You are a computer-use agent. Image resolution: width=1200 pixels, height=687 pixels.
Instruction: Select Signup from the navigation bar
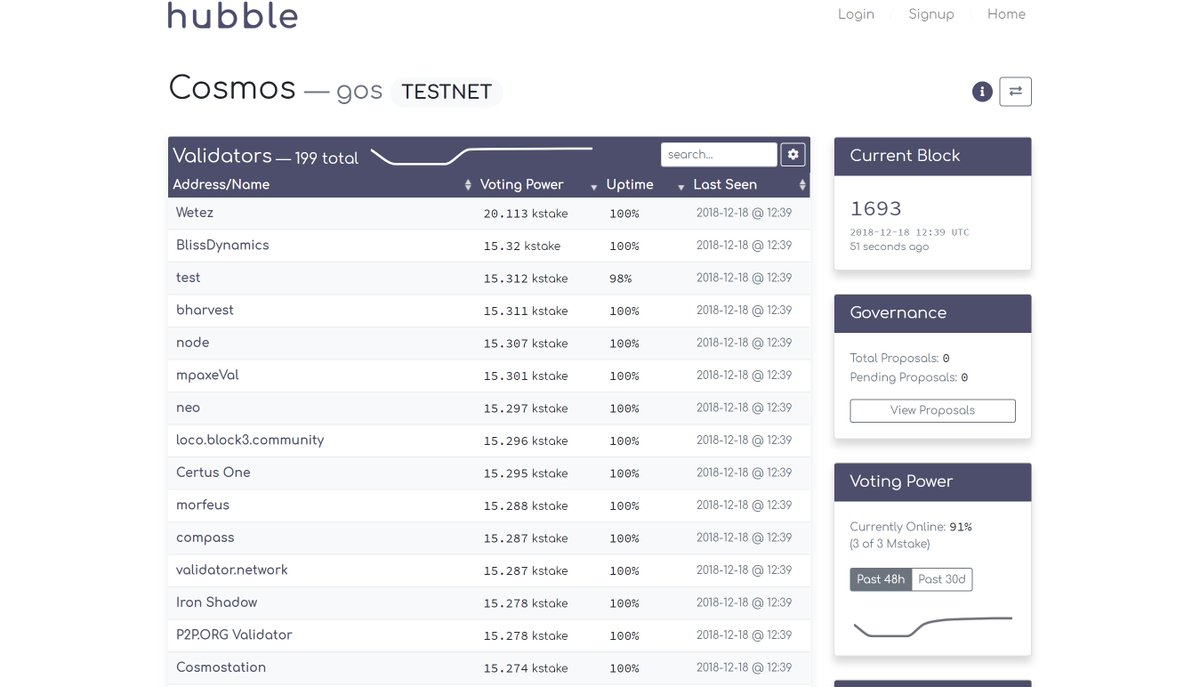[x=931, y=14]
